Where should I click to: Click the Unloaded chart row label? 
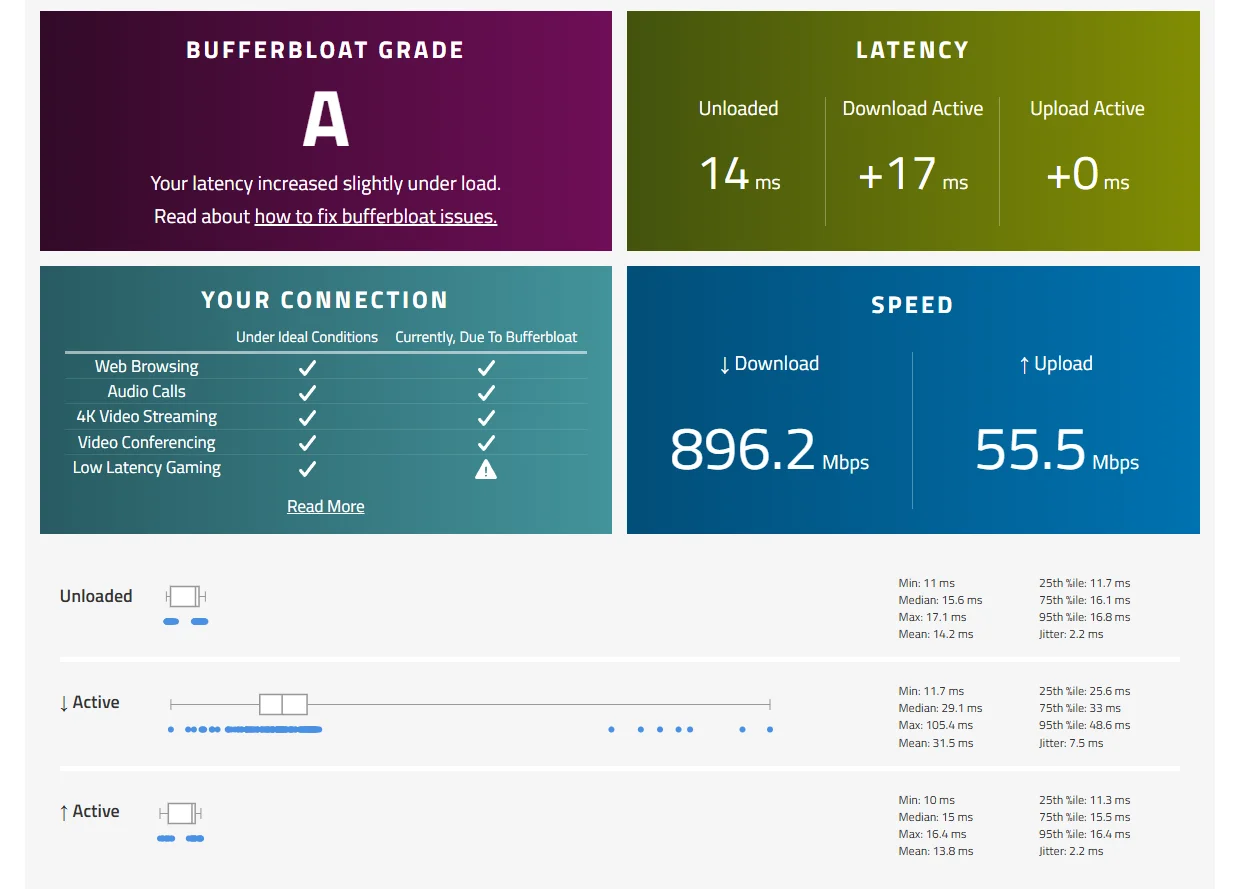click(x=96, y=596)
